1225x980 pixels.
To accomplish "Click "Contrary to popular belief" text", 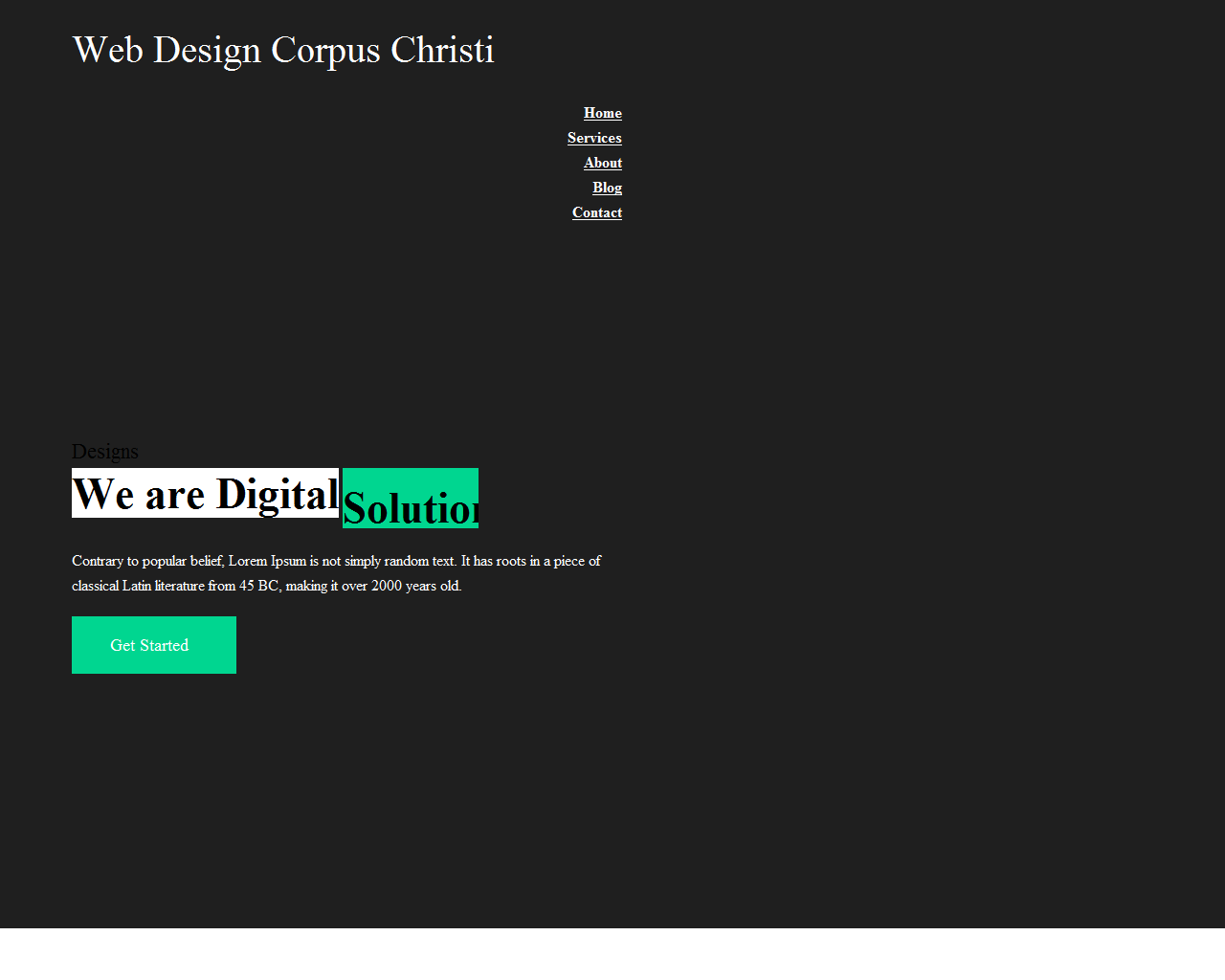I will (x=147, y=561).
